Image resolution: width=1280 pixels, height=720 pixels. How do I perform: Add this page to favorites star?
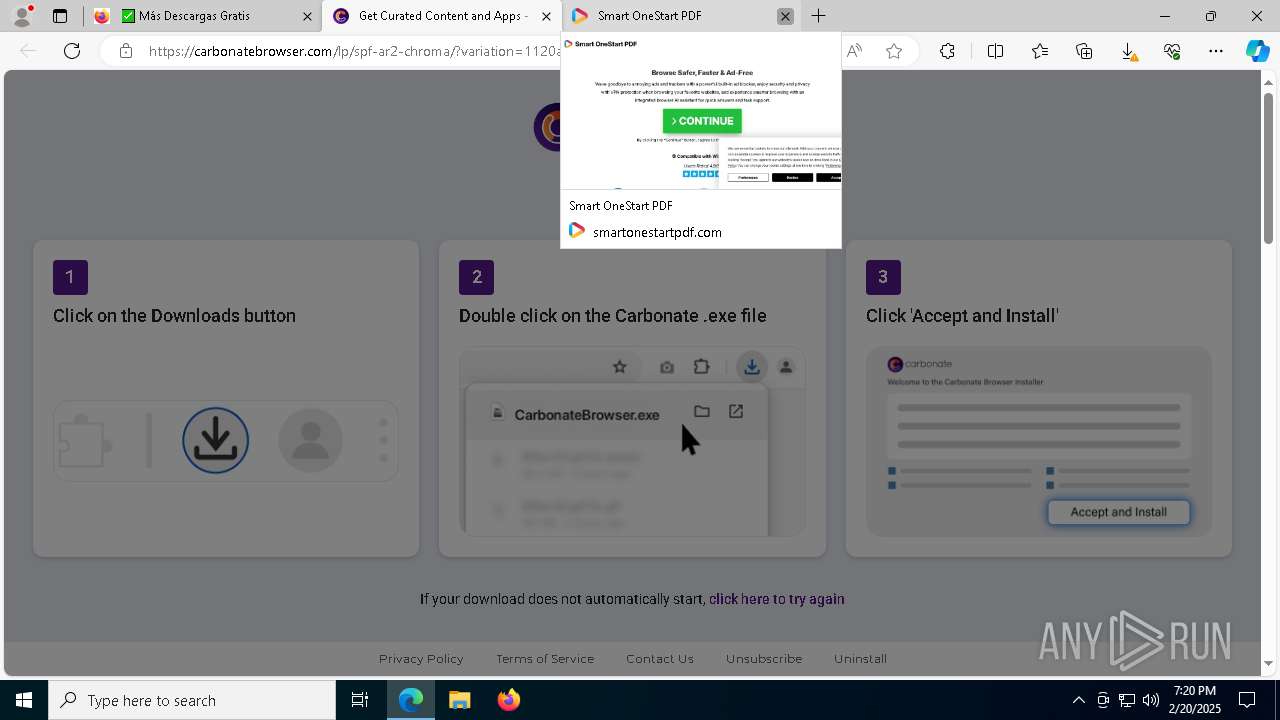tap(894, 51)
